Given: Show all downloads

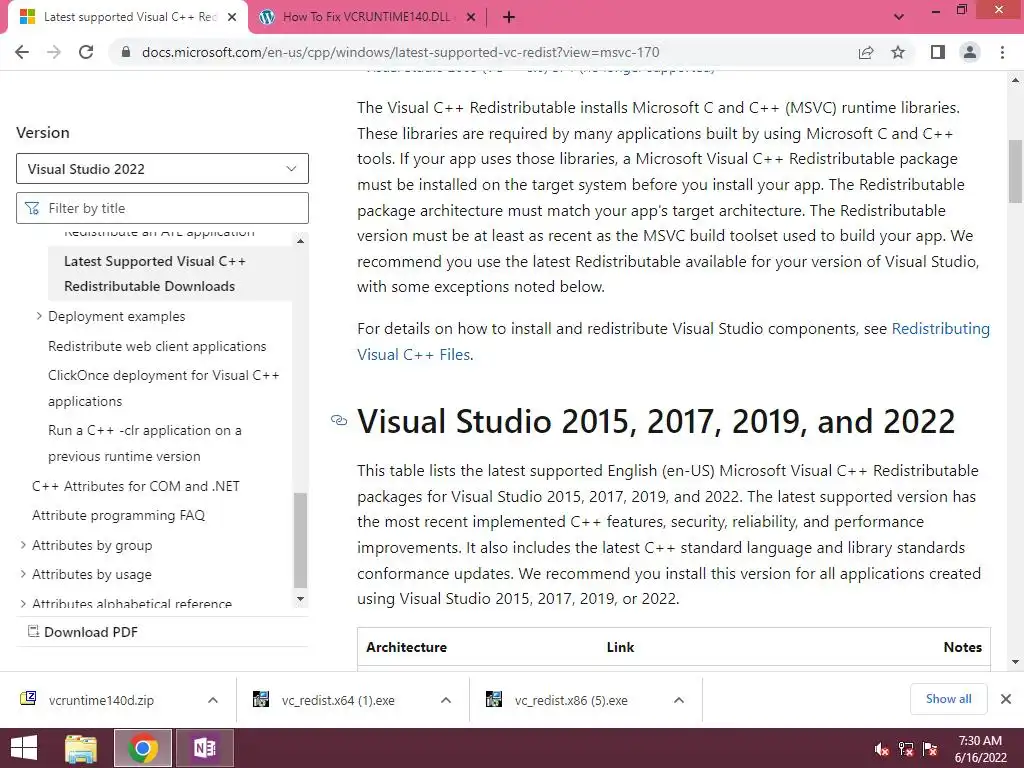Looking at the screenshot, I should 948,699.
